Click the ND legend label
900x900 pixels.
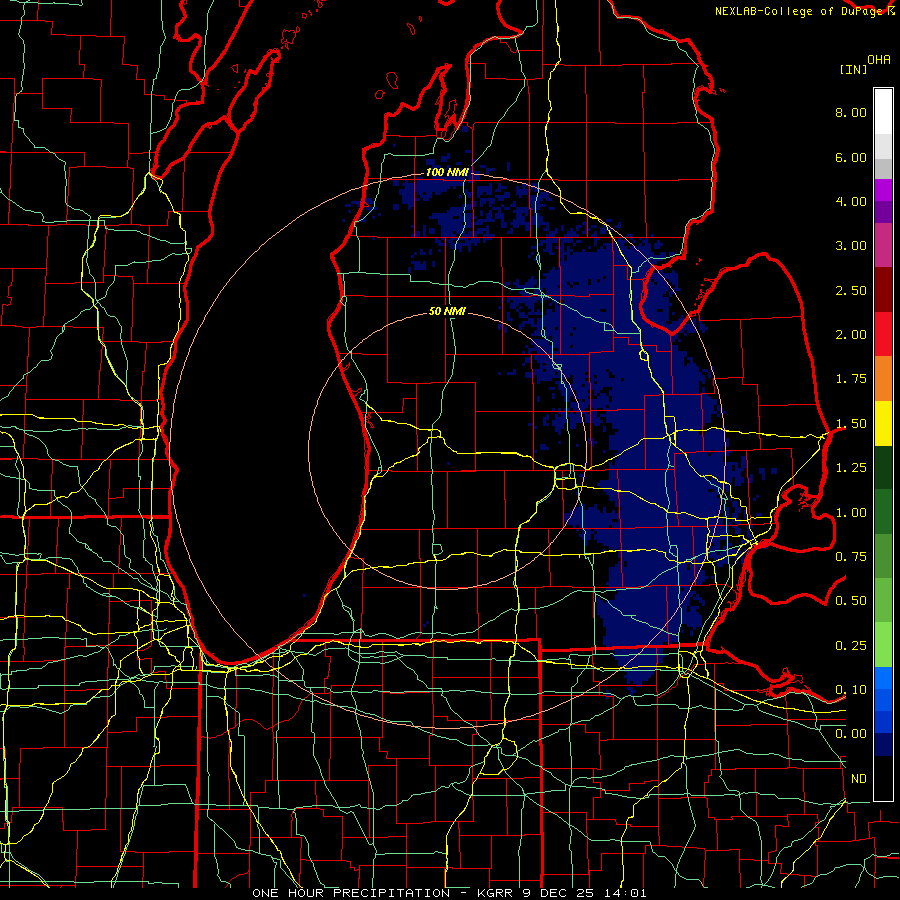coord(859,779)
